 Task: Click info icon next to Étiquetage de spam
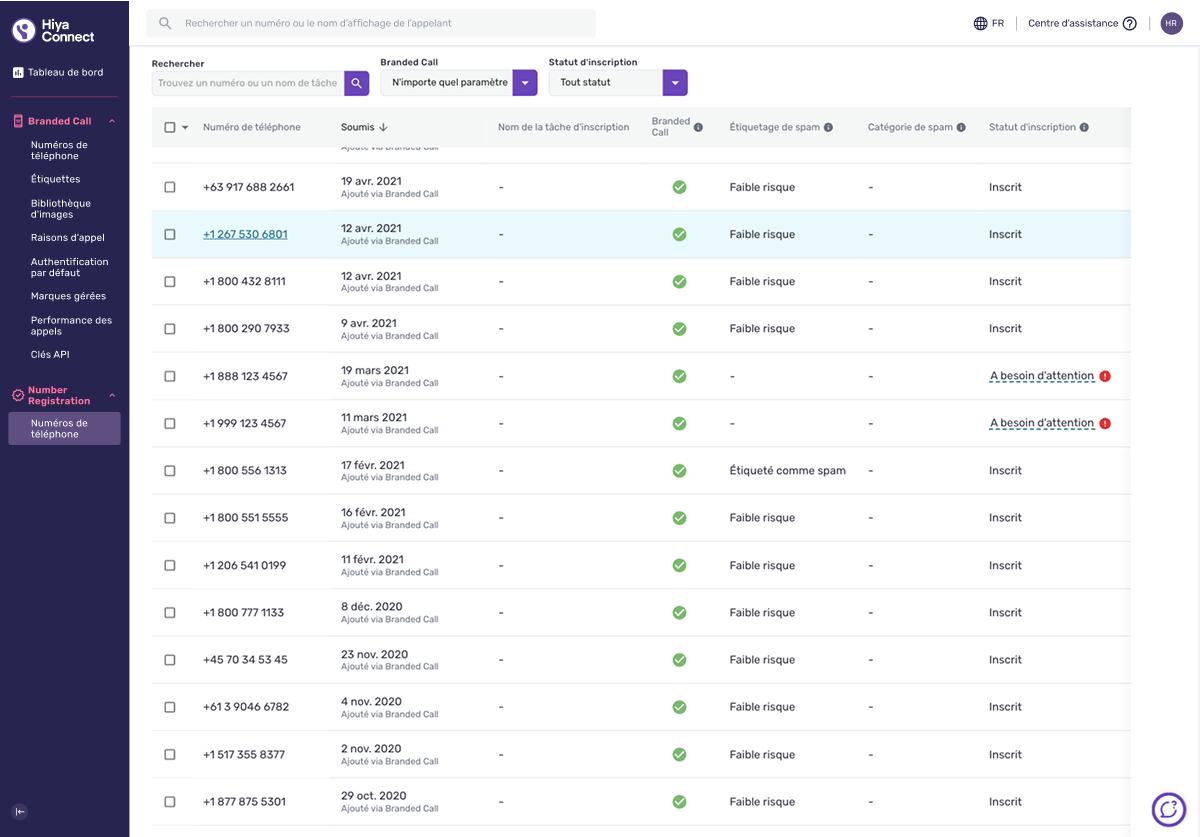coord(828,127)
